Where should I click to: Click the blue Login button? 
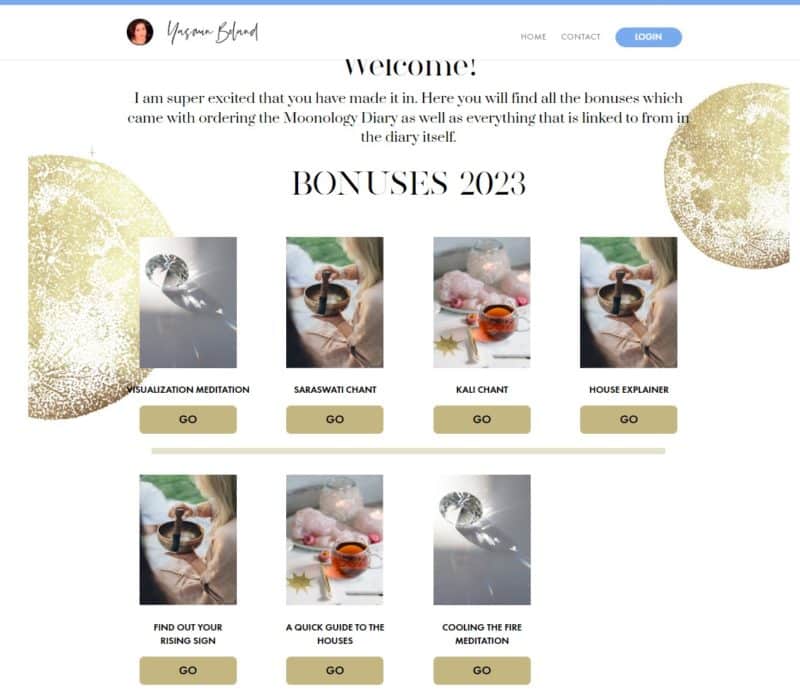(x=648, y=37)
